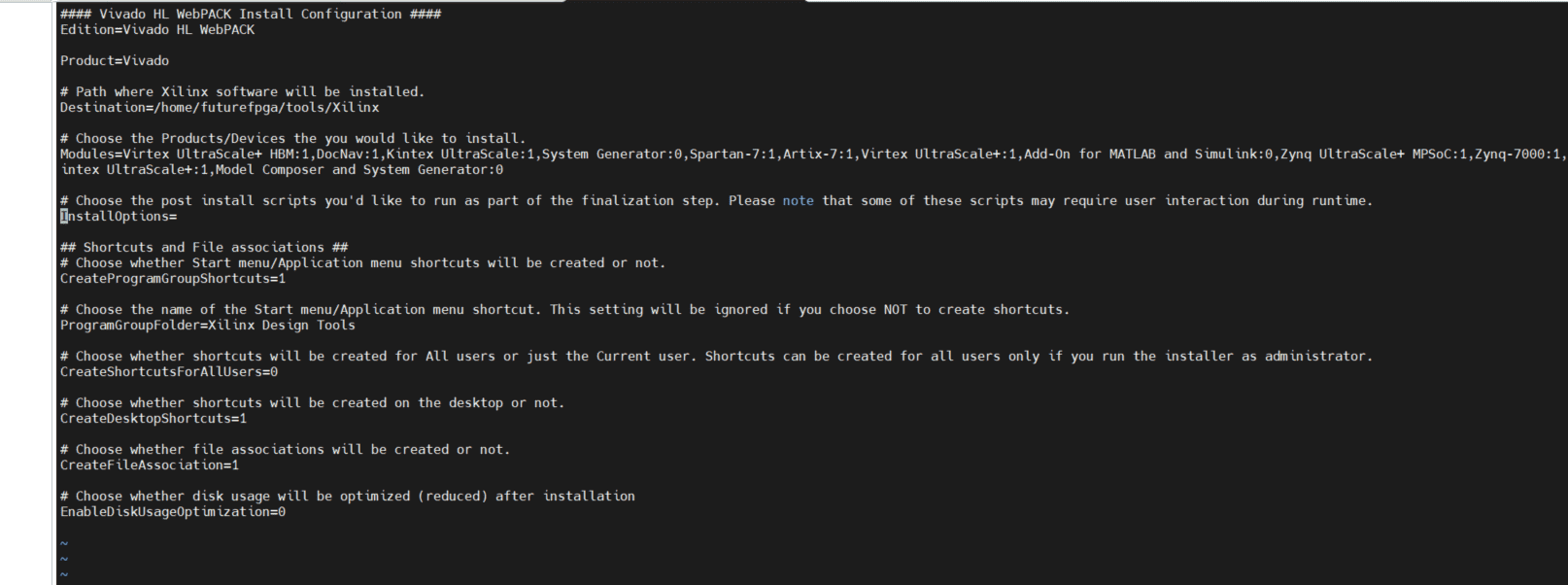Image resolution: width=1568 pixels, height=585 pixels.
Task: Click the CreateFileAssociation=1 line
Action: [x=150, y=465]
